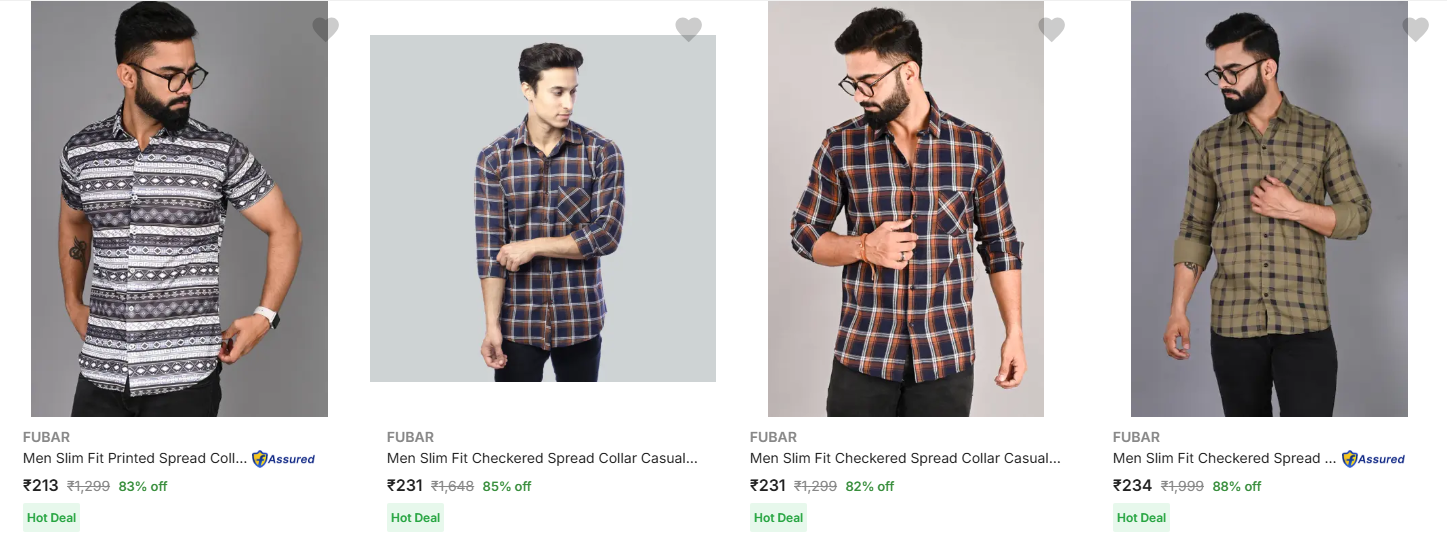The image size is (1447, 540).
Task: Toggle wishlist heart on navy checkered shirt
Action: pos(688,29)
